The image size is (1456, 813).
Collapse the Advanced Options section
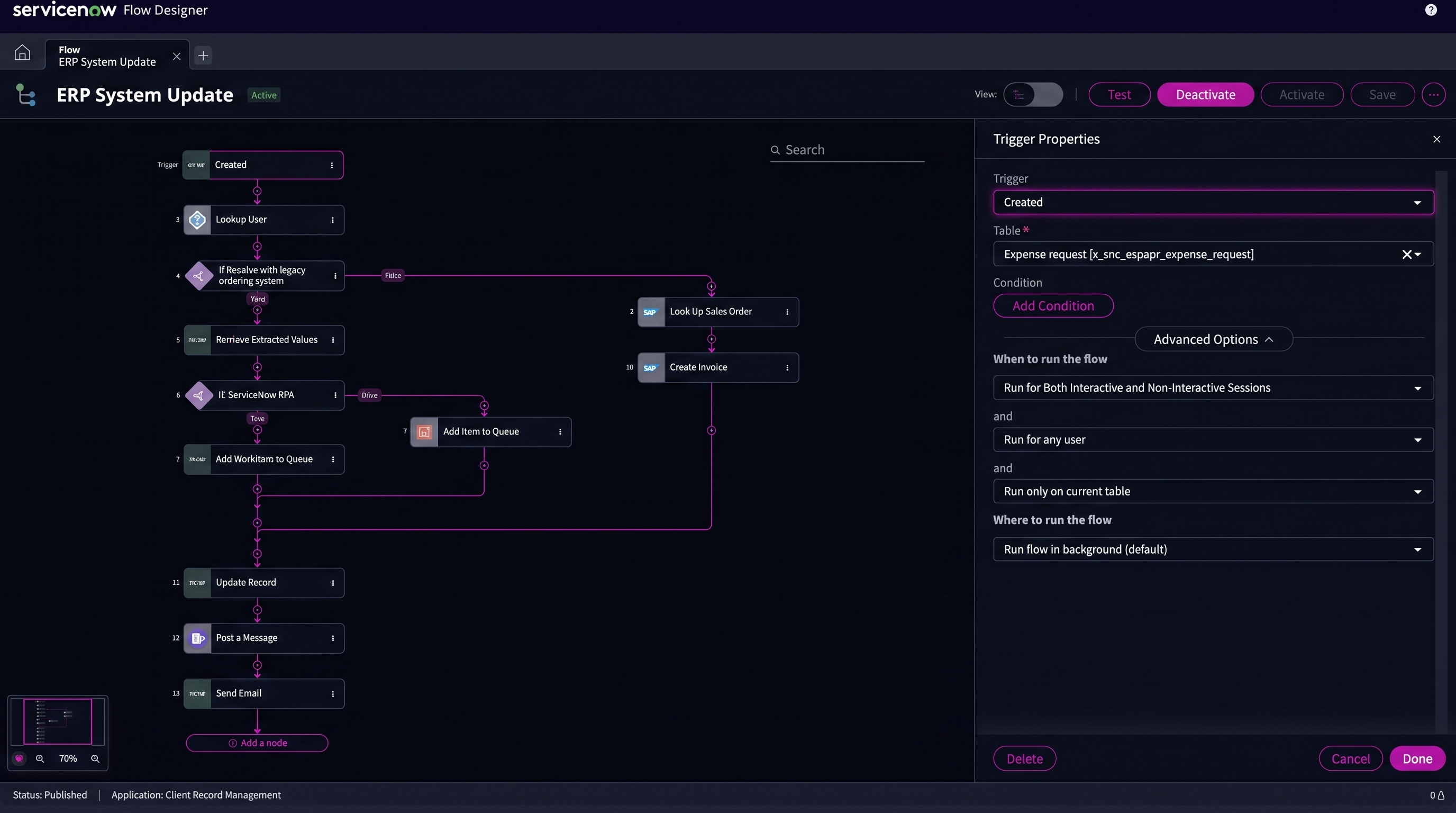(1213, 339)
